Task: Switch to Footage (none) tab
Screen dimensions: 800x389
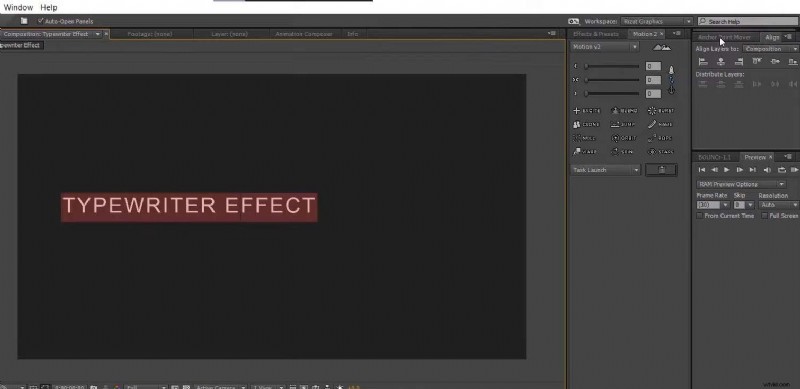Action: coord(150,34)
